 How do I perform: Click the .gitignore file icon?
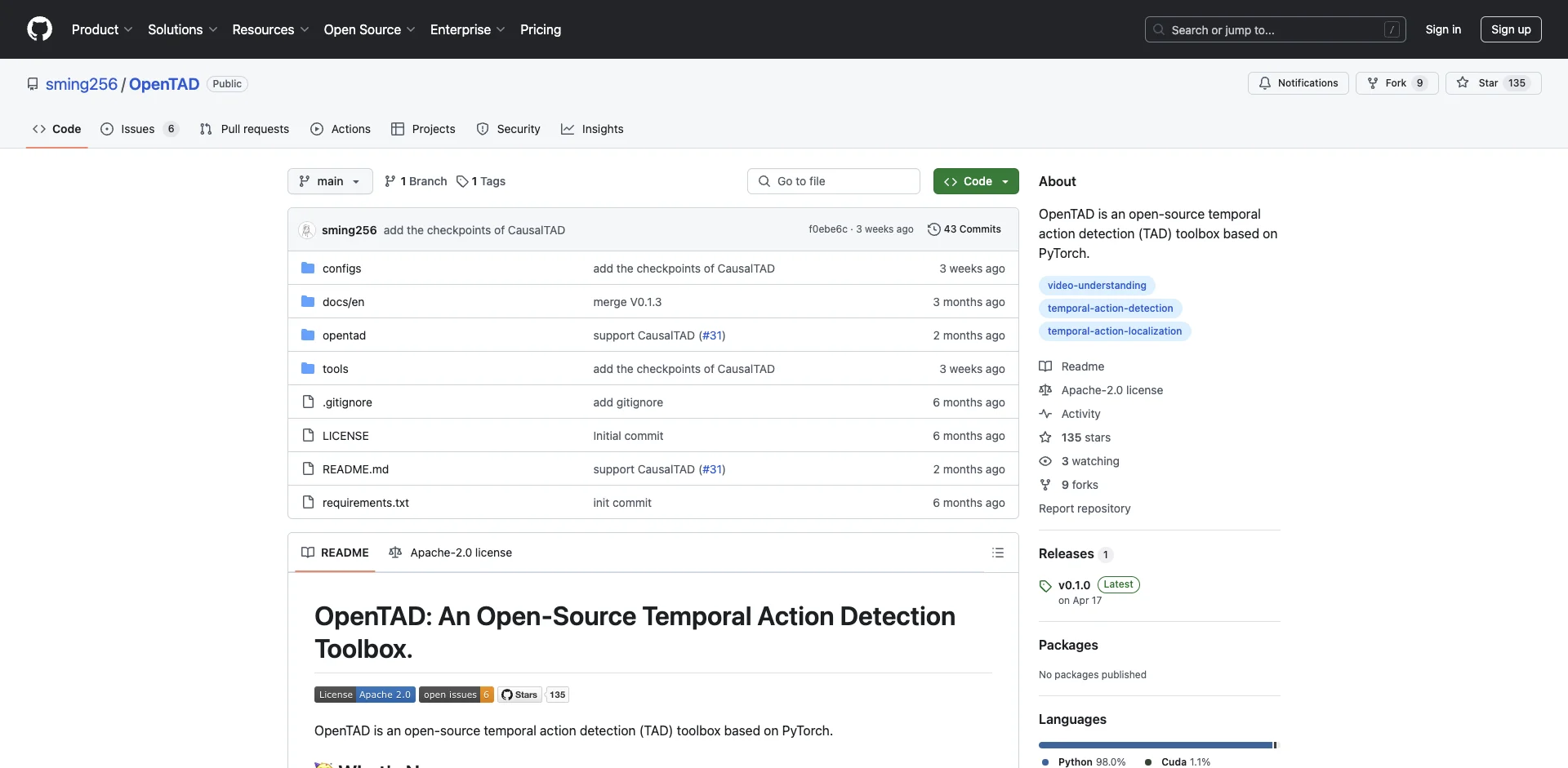pyautogui.click(x=308, y=402)
